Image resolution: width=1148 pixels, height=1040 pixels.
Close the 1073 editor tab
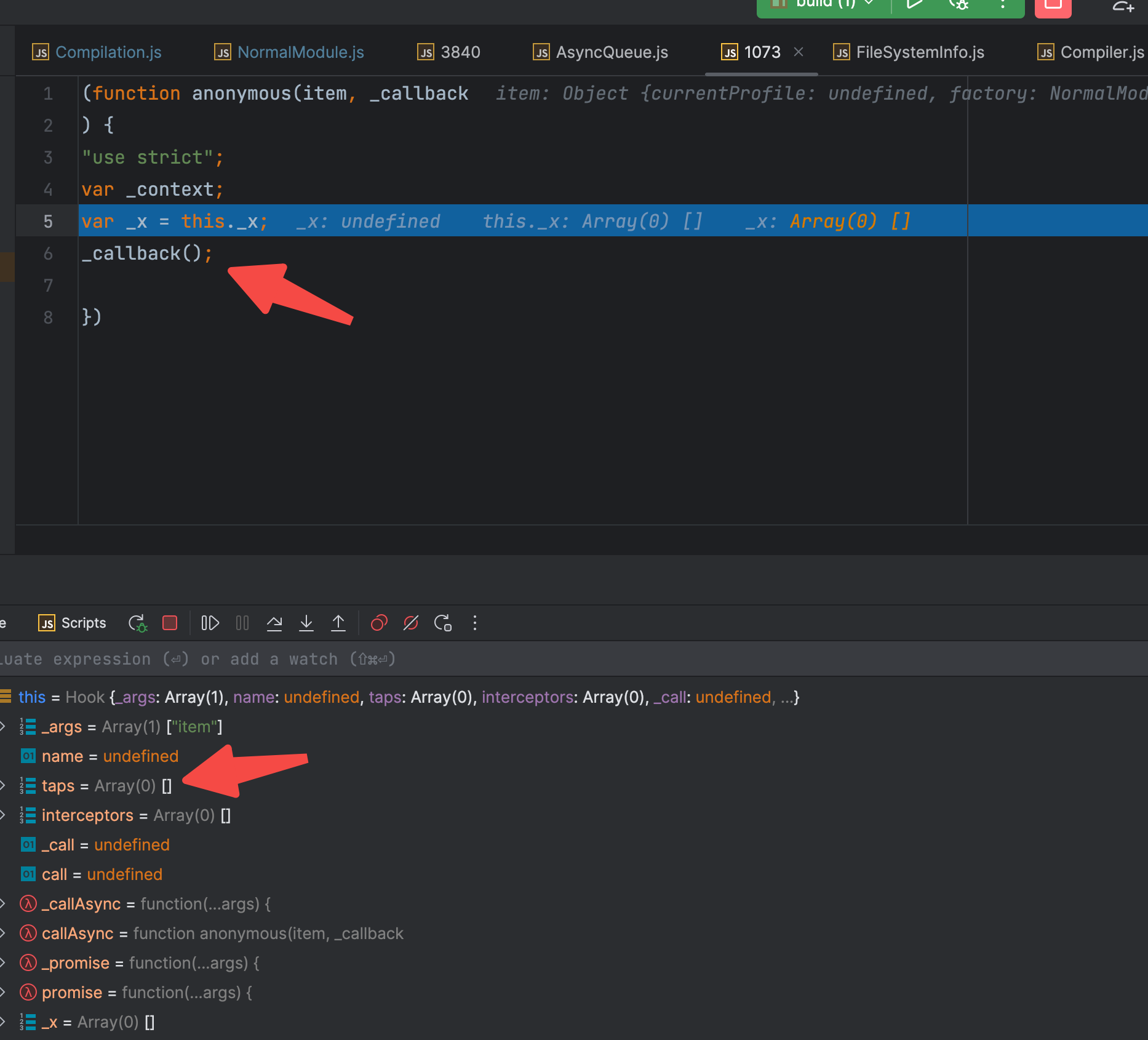pos(799,52)
